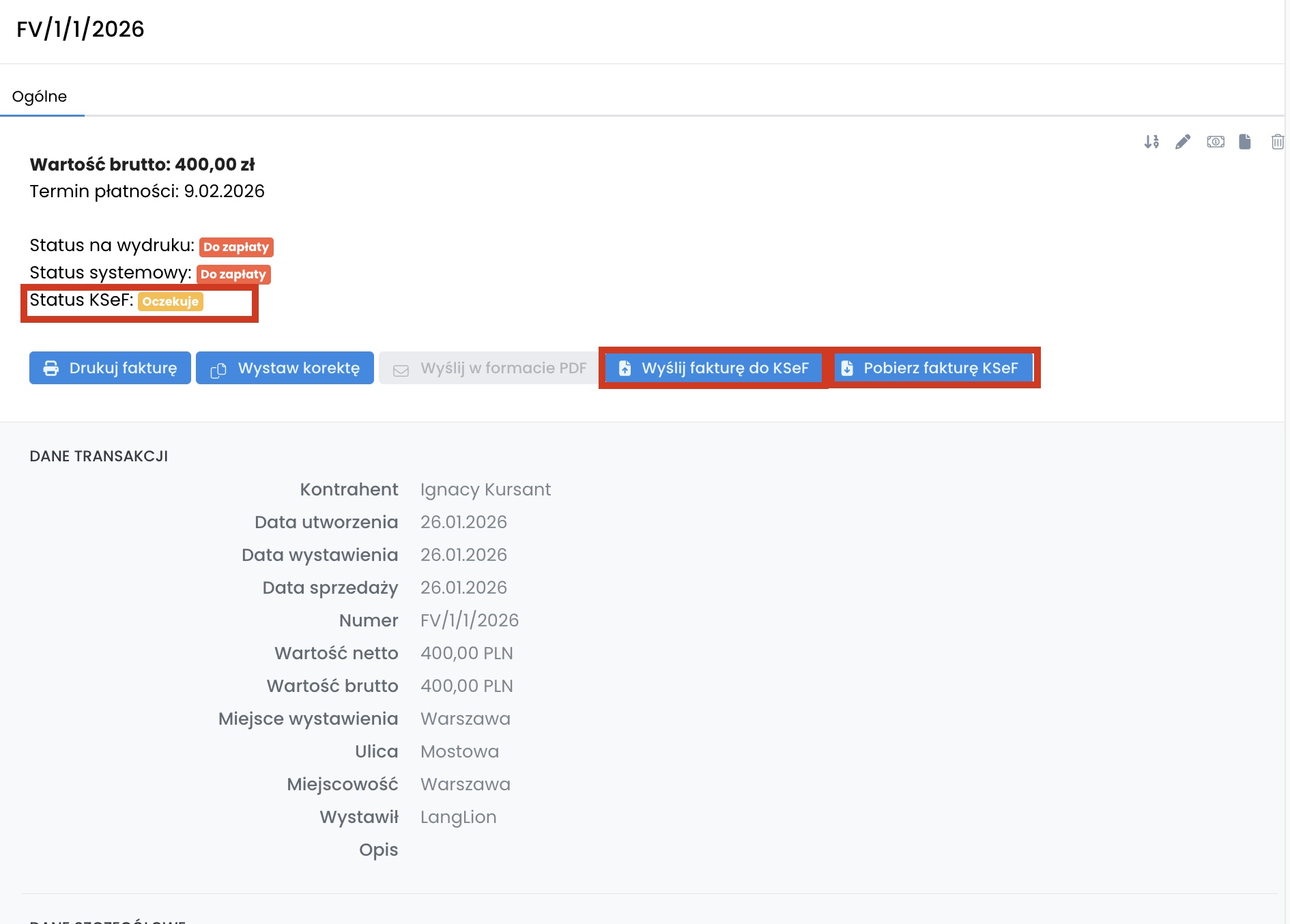1290x924 pixels.
Task: Click Do zapłaty badge beside Status systemowy
Action: 233,274
